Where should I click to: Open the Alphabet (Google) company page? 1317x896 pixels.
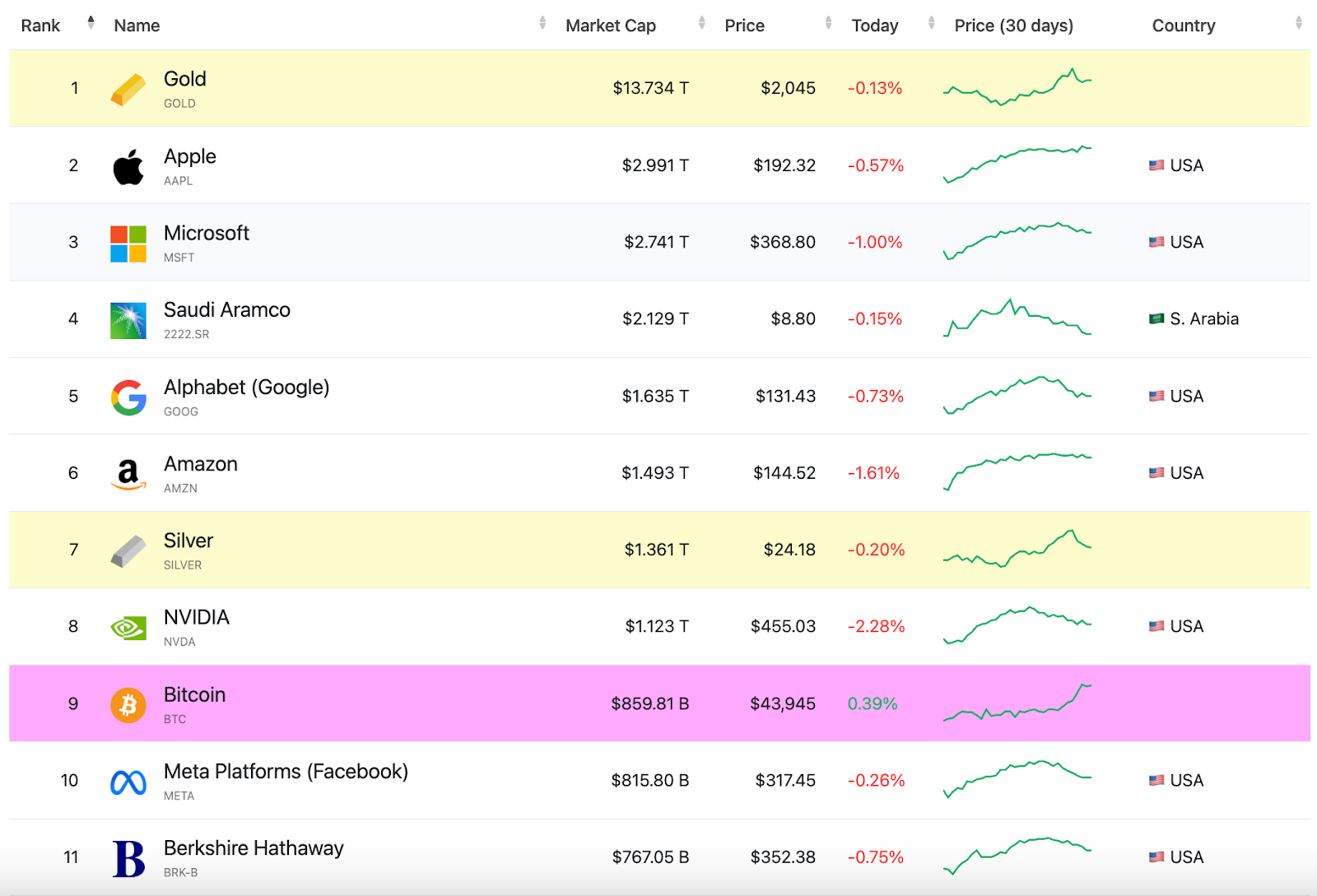pos(247,388)
